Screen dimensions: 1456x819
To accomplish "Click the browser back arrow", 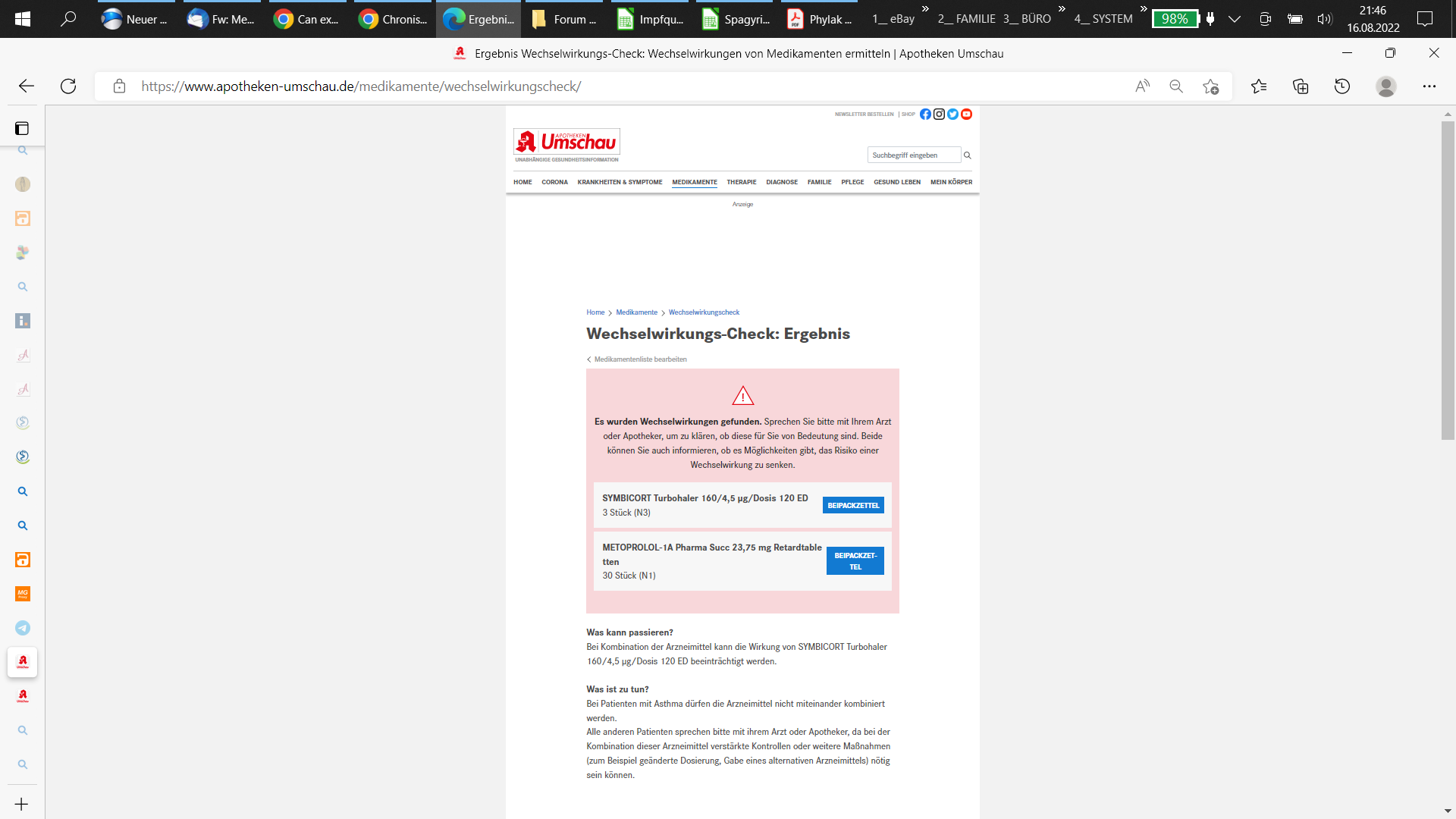I will pos(27,86).
